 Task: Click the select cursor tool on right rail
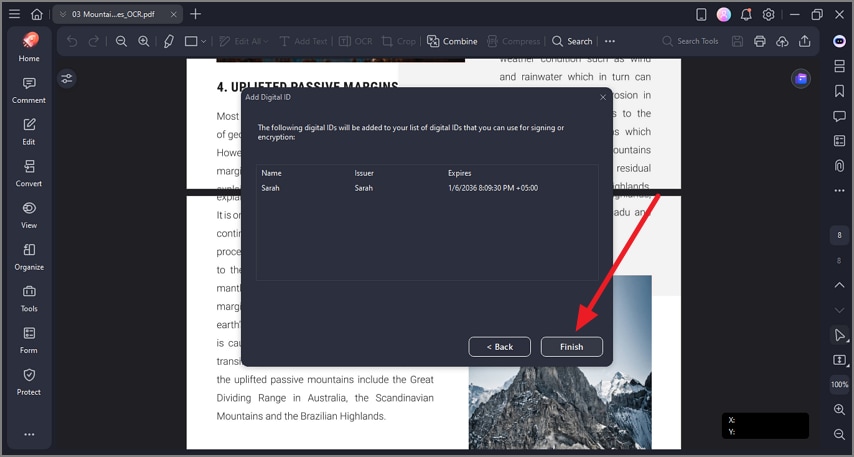tap(839, 335)
